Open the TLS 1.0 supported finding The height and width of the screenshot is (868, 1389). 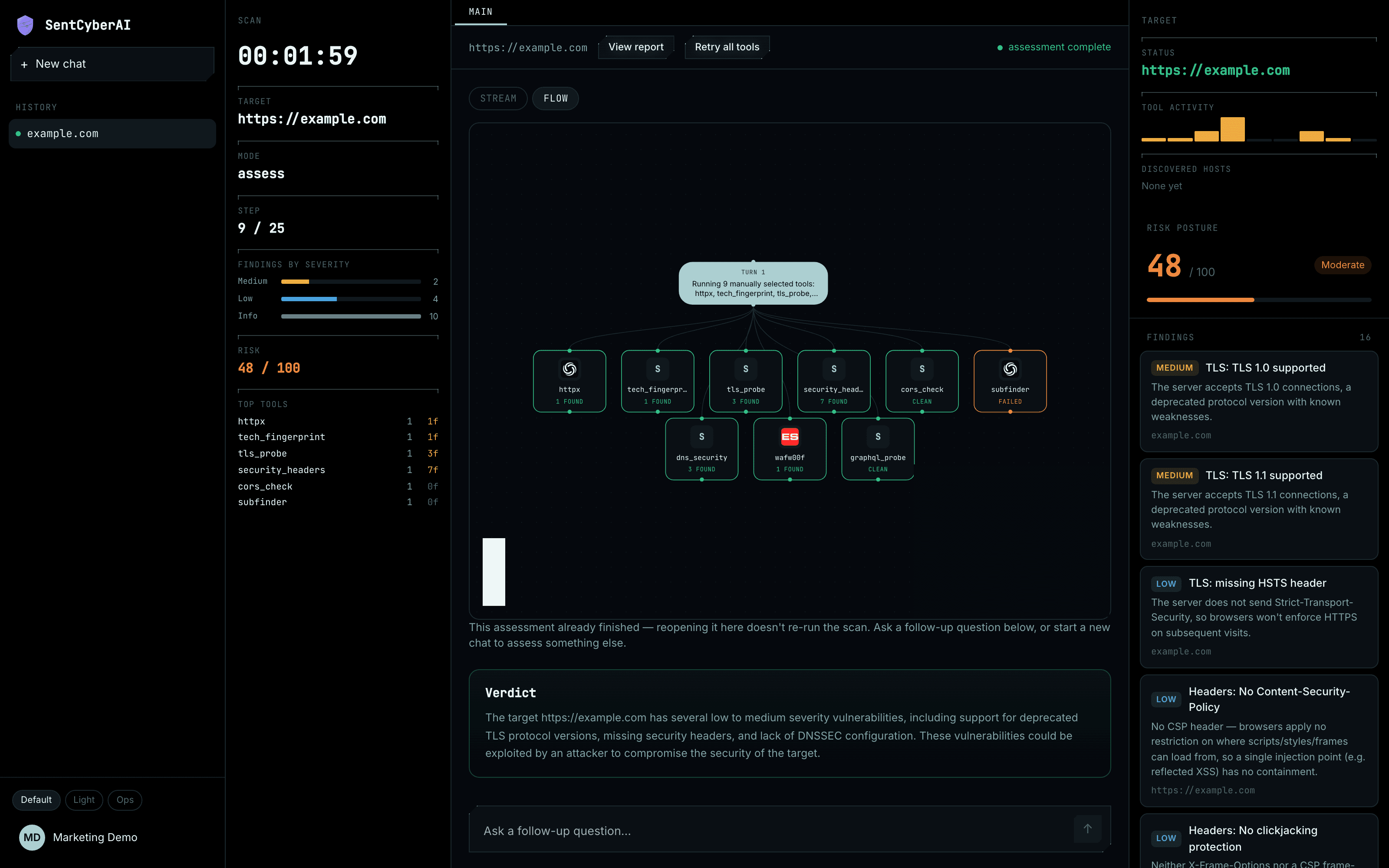click(x=1259, y=401)
